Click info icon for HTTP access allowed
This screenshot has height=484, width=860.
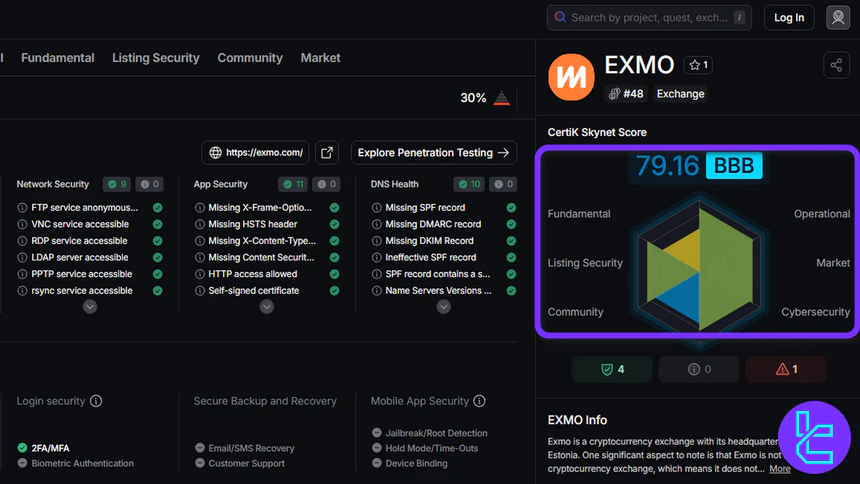pyautogui.click(x=200, y=274)
